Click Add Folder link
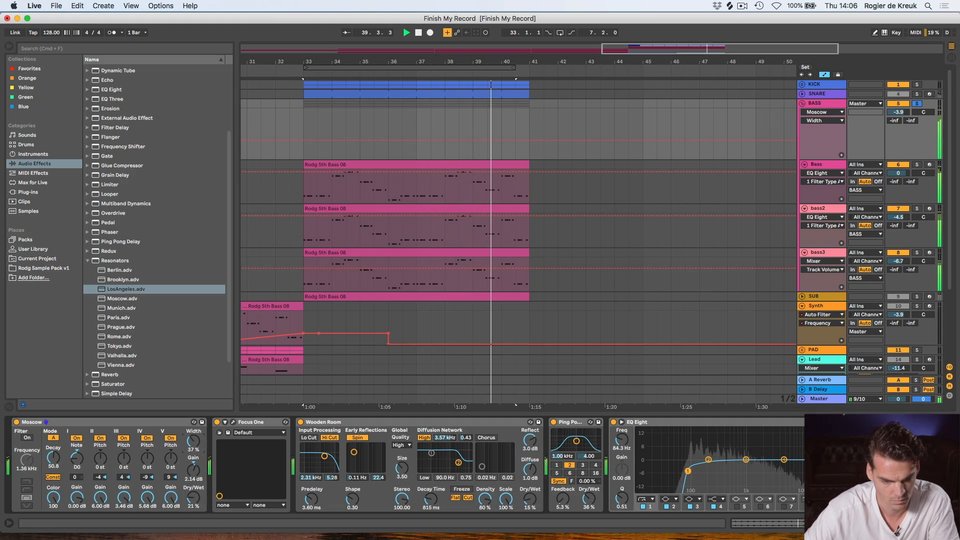This screenshot has height=540, width=960. (x=33, y=277)
